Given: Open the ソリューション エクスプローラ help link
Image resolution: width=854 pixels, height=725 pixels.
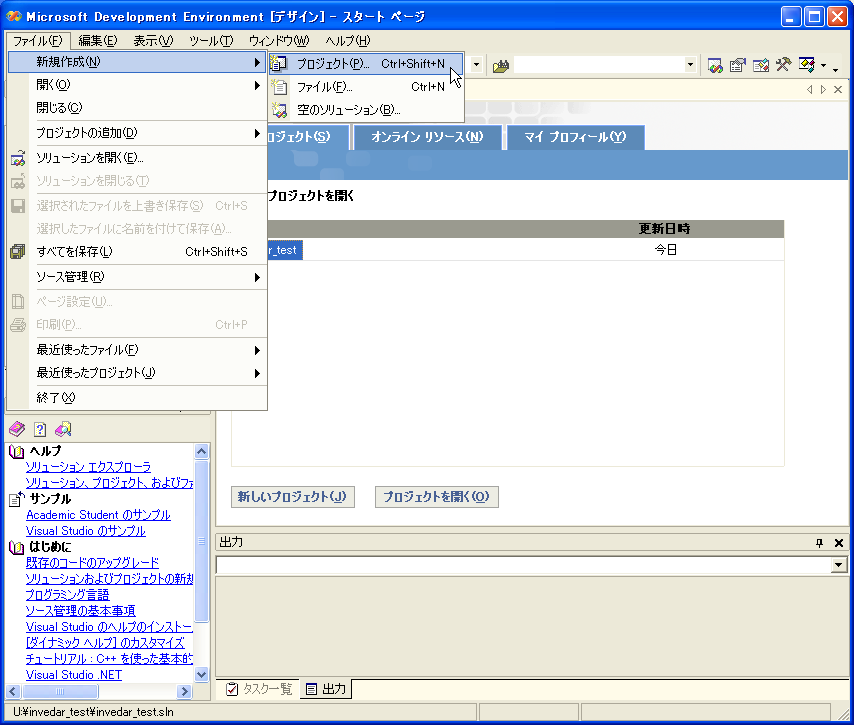Looking at the screenshot, I should (88, 467).
